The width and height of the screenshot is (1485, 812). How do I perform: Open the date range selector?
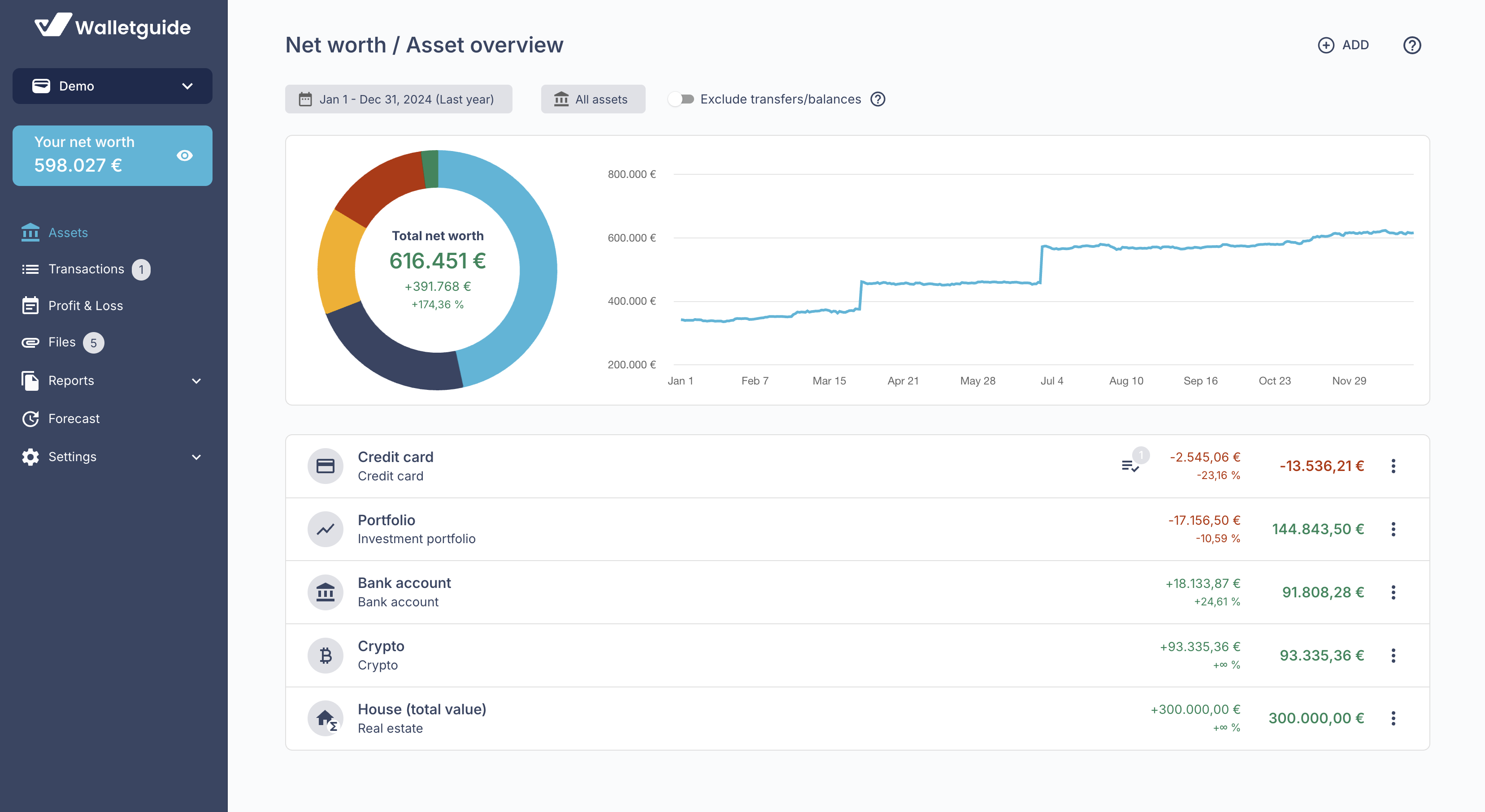point(398,99)
